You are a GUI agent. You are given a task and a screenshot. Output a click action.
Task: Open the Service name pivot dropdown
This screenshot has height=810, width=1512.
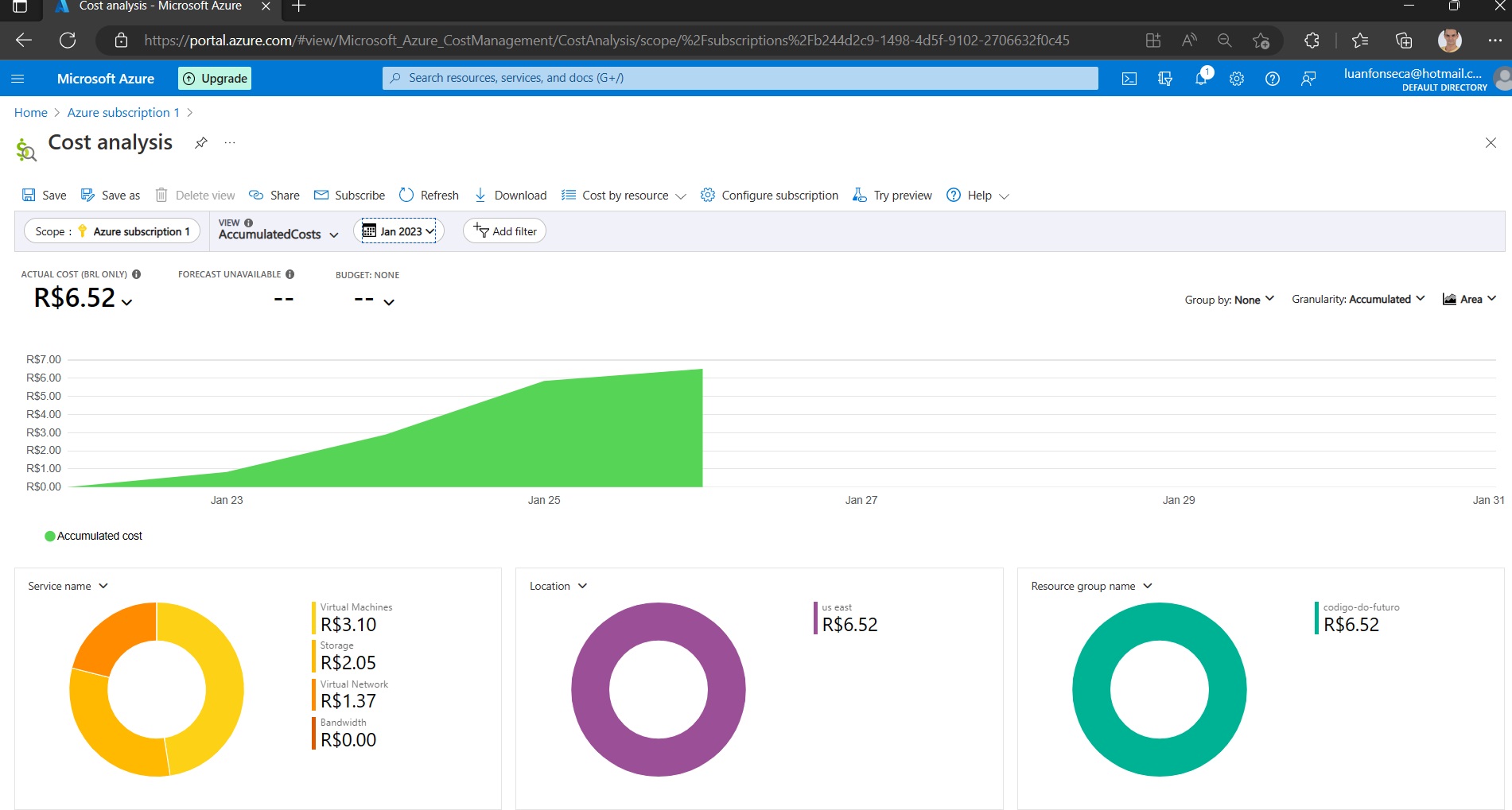pyautogui.click(x=68, y=586)
